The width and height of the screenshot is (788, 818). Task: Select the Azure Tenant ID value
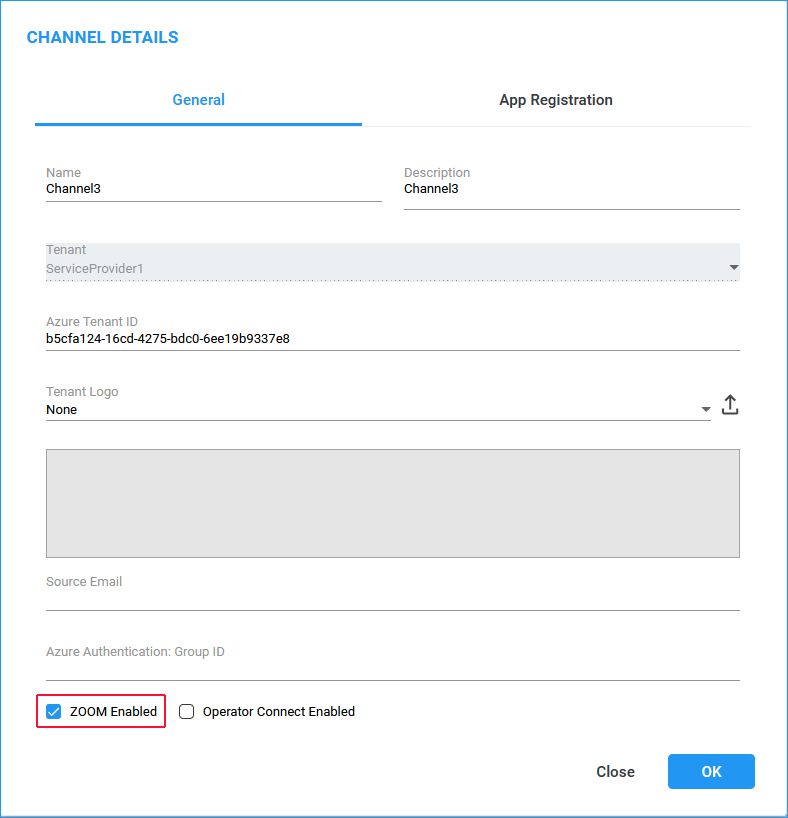[167, 338]
